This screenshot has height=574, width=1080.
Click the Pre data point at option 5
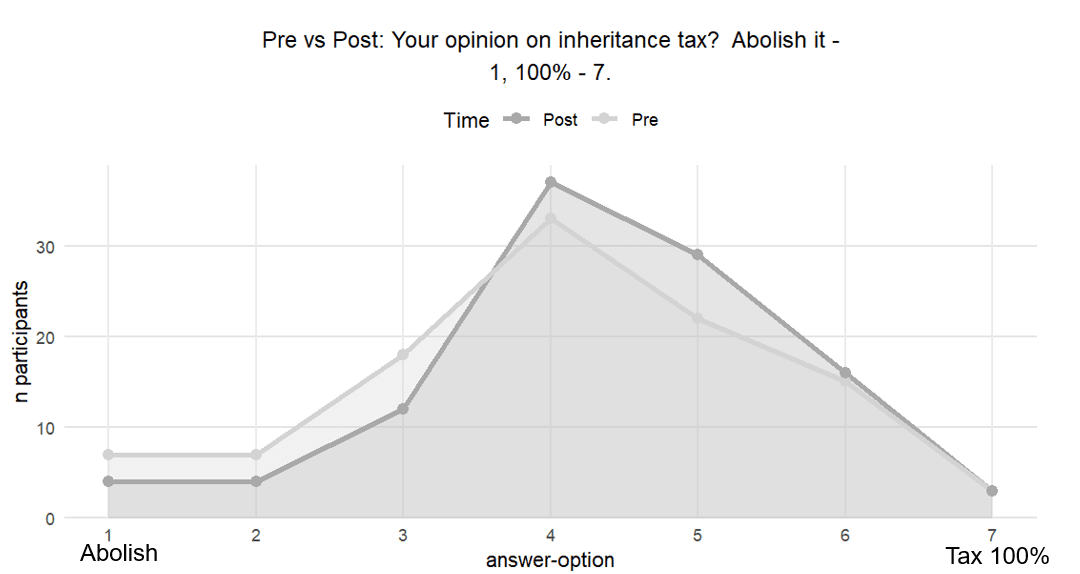(698, 318)
